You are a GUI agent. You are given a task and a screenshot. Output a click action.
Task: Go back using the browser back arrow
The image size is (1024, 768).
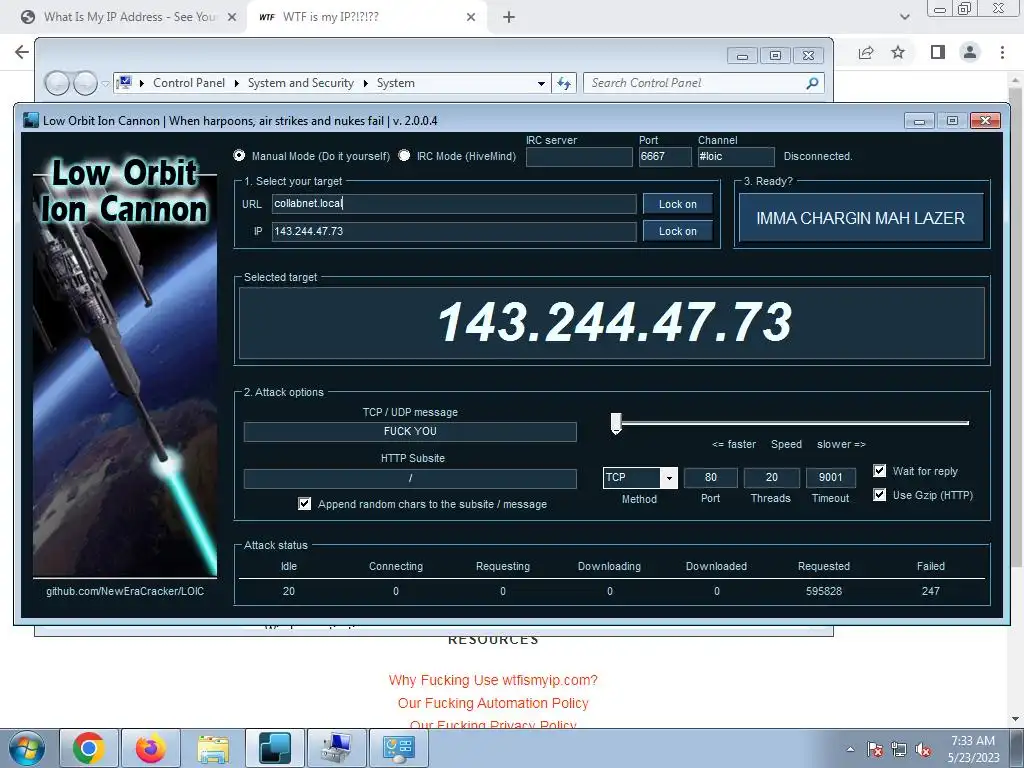click(22, 52)
